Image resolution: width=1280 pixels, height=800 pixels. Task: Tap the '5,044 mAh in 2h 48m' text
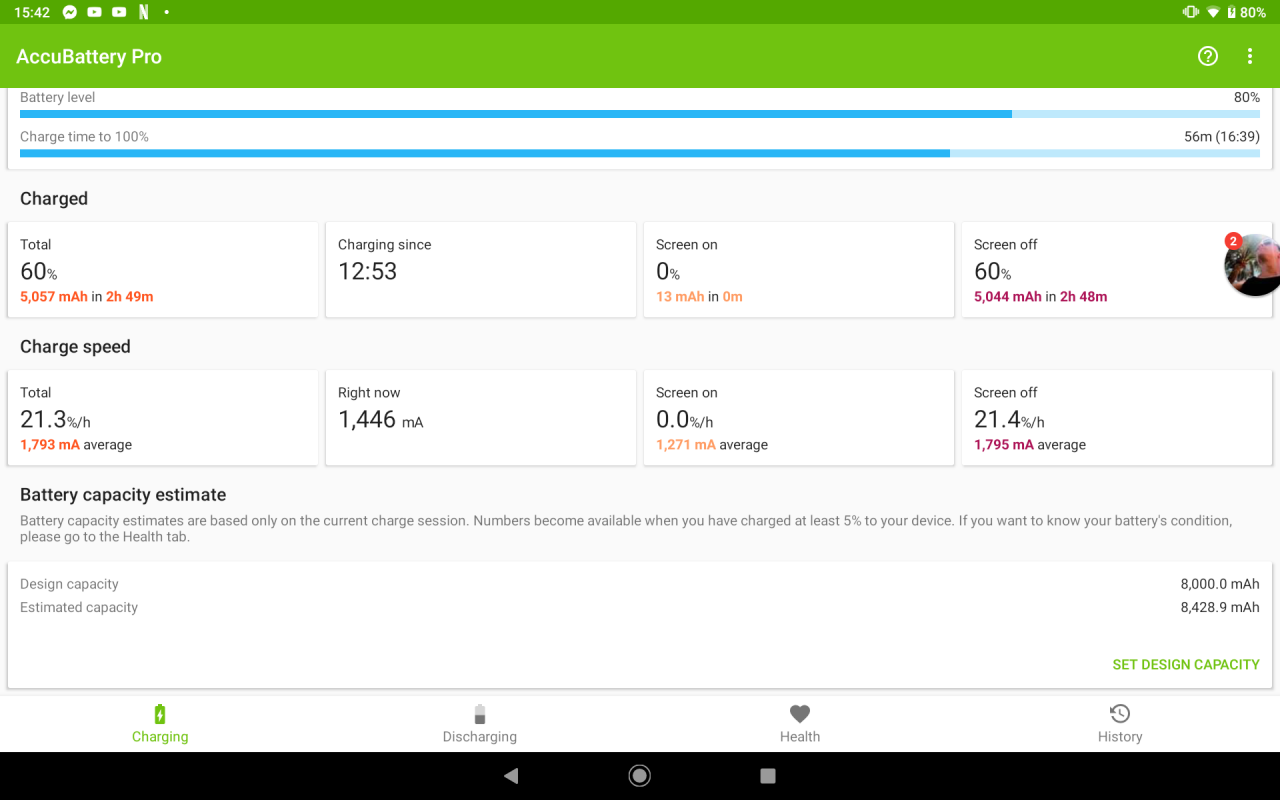coord(1041,297)
